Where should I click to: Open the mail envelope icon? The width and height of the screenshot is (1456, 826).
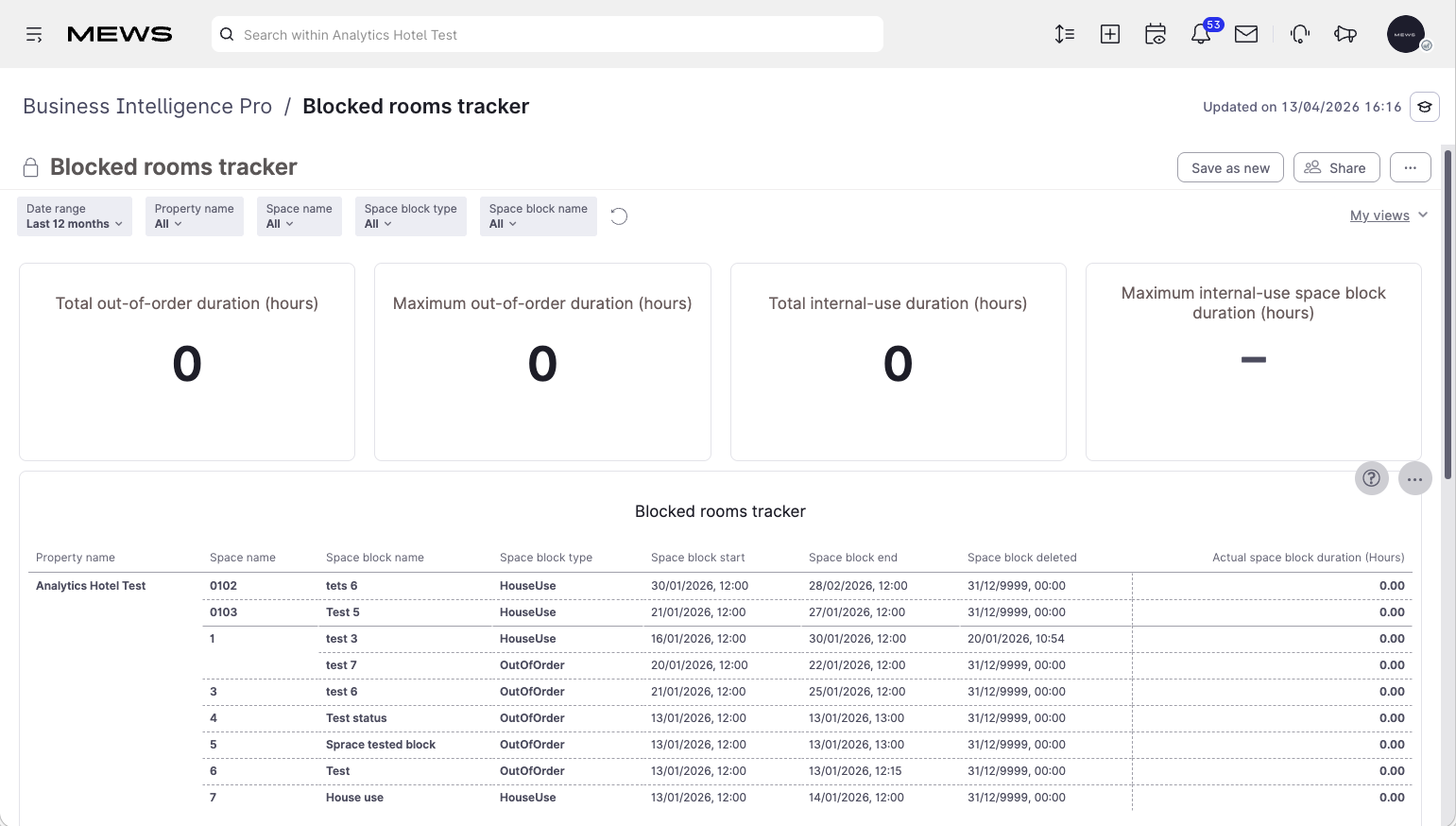(1246, 35)
